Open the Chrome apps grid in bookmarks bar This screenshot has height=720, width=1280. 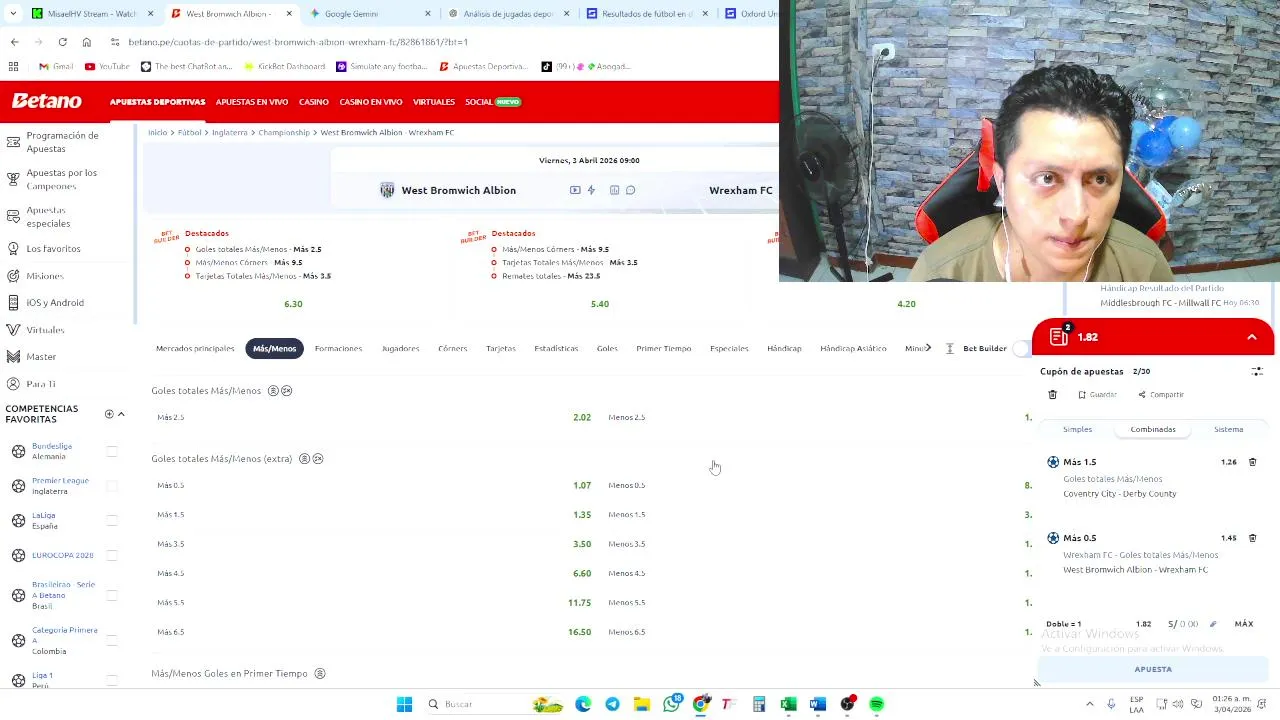coord(13,66)
